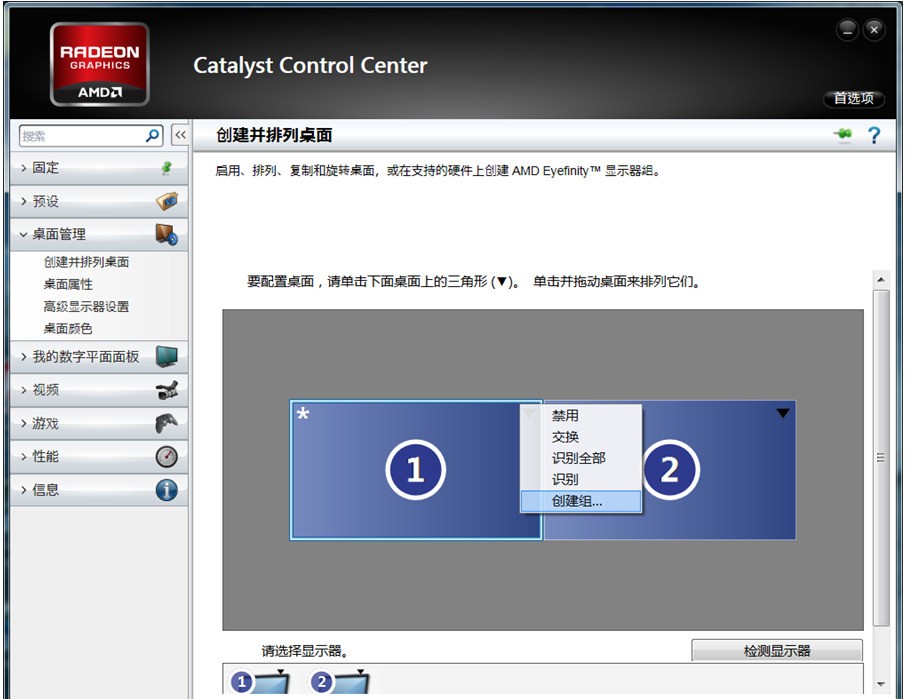Click the 检测显示器 button
Image resolution: width=919 pixels, height=699 pixels.
777,650
